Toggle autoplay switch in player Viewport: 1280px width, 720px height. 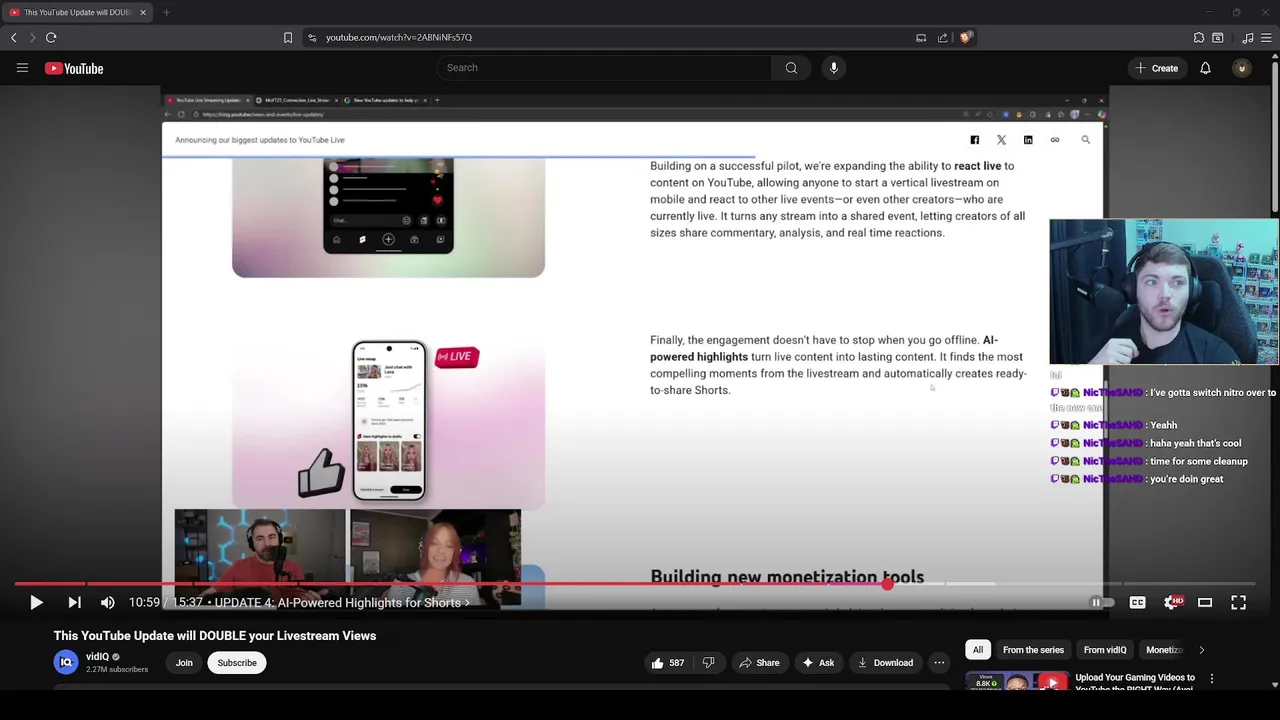point(1102,602)
